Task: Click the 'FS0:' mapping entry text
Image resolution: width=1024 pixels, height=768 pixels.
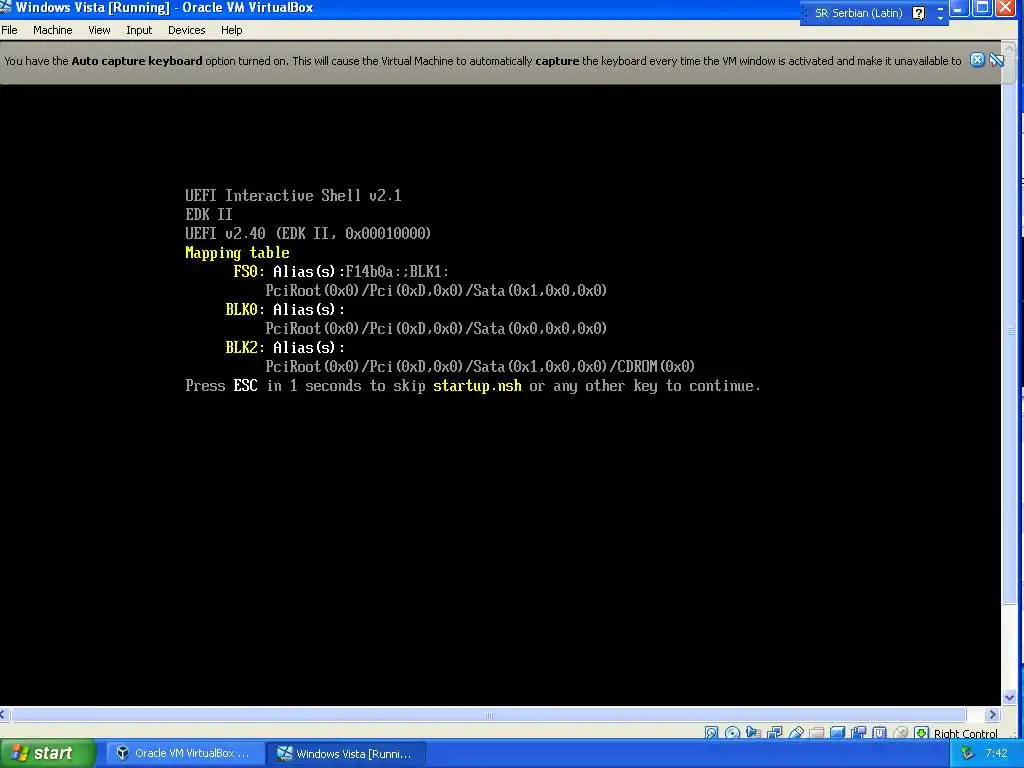Action: [249, 271]
